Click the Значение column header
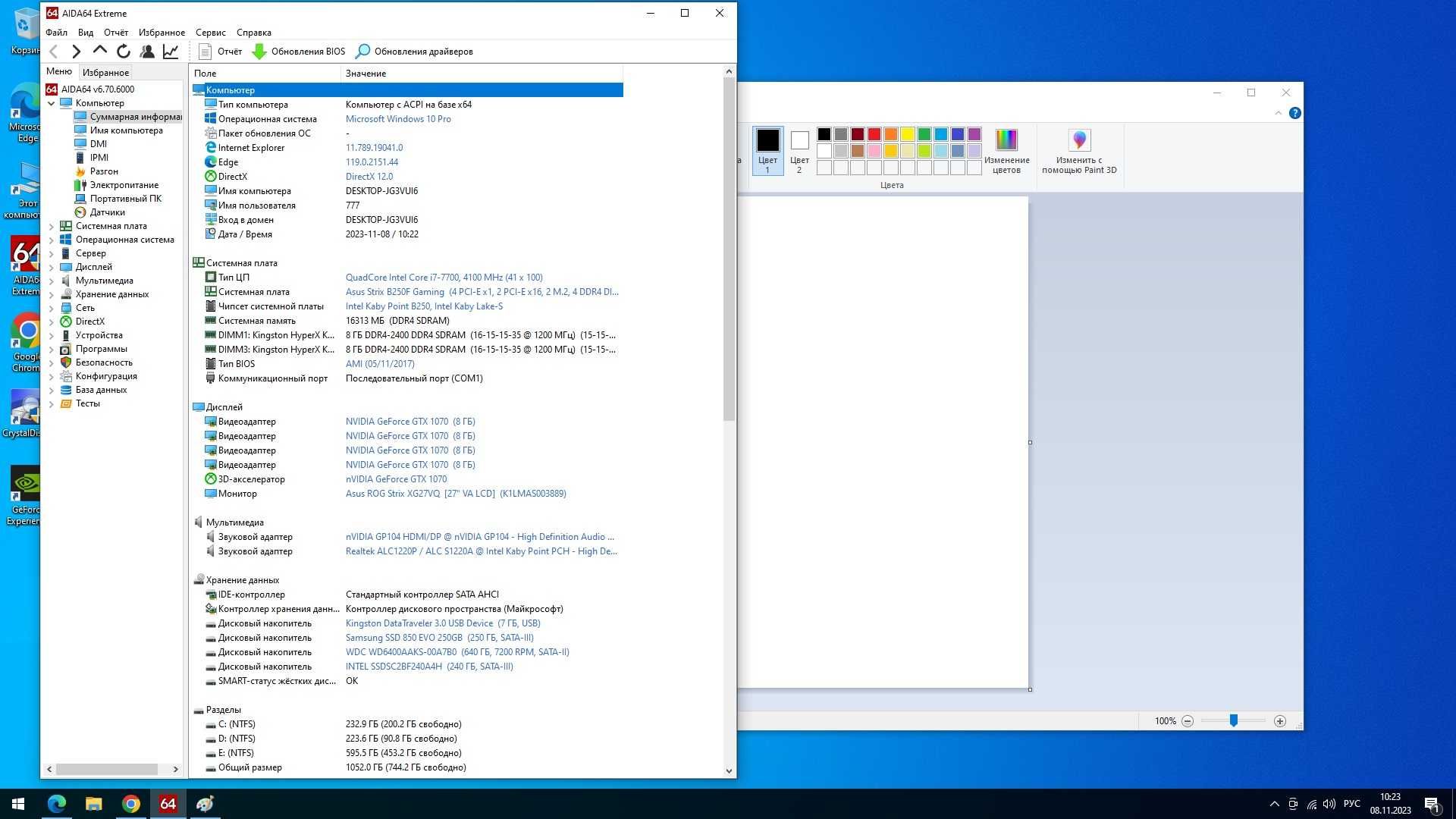This screenshot has height=819, width=1456. tap(482, 74)
